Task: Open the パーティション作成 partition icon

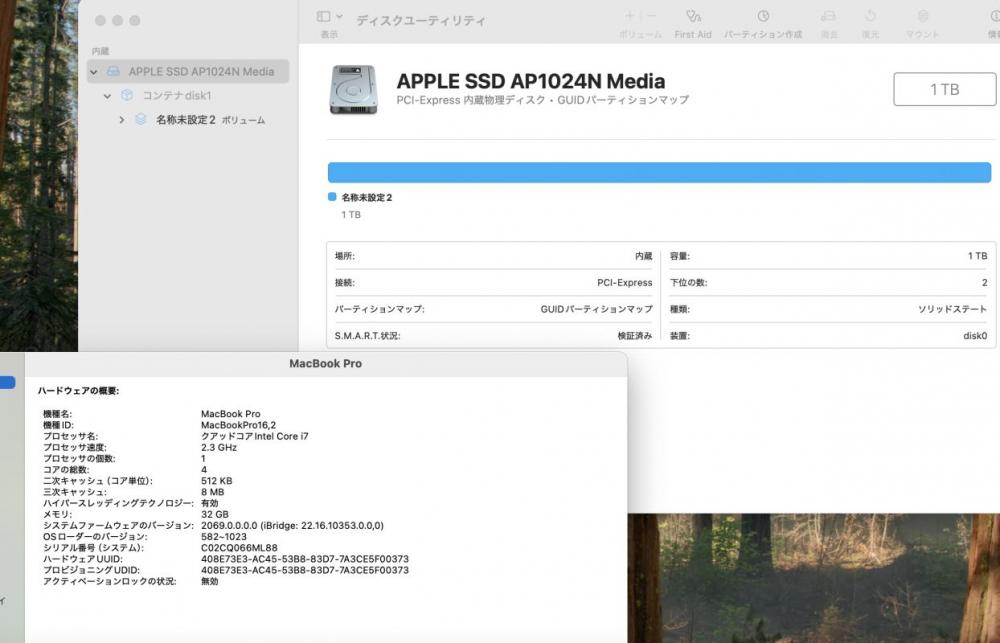Action: click(763, 16)
